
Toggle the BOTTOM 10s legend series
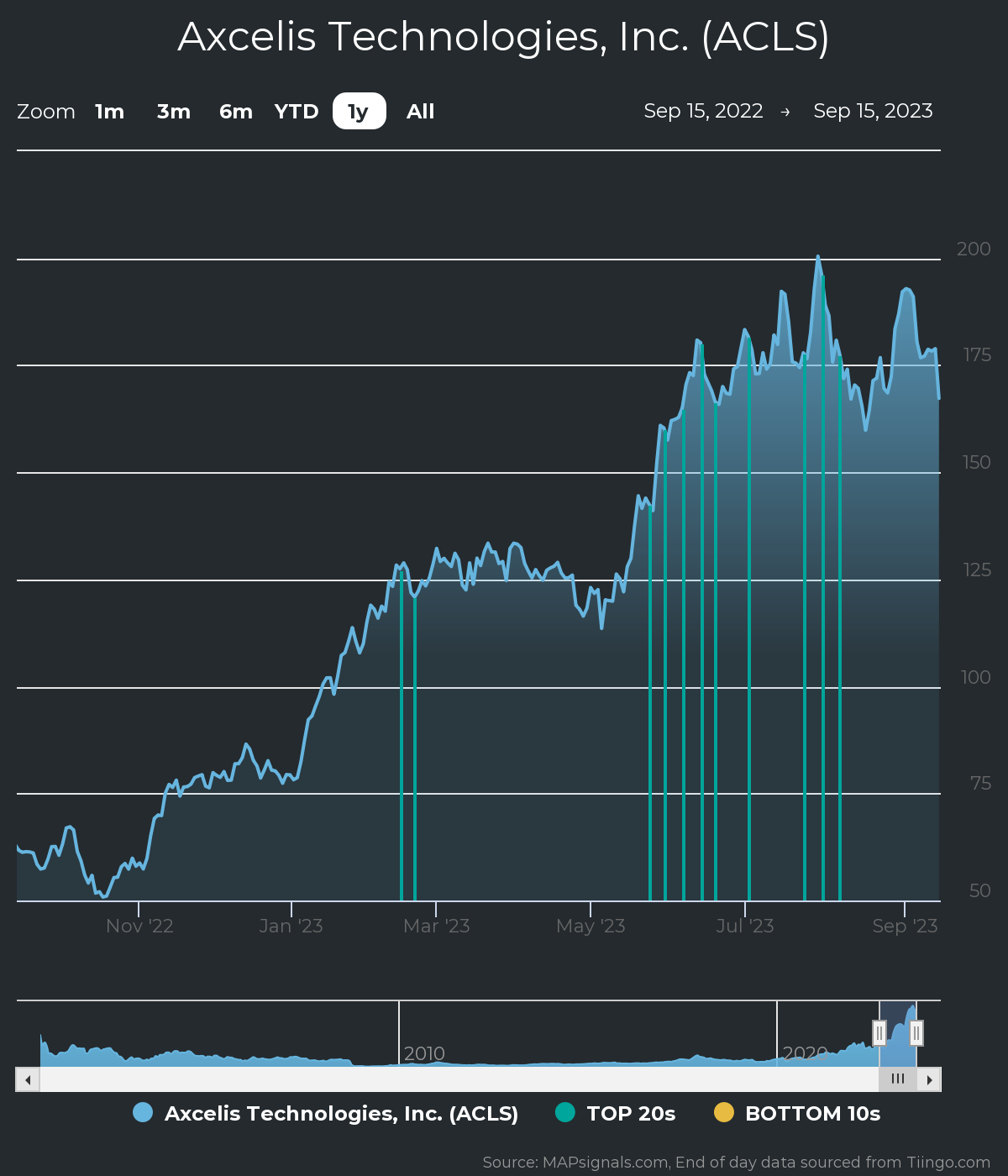click(797, 1113)
